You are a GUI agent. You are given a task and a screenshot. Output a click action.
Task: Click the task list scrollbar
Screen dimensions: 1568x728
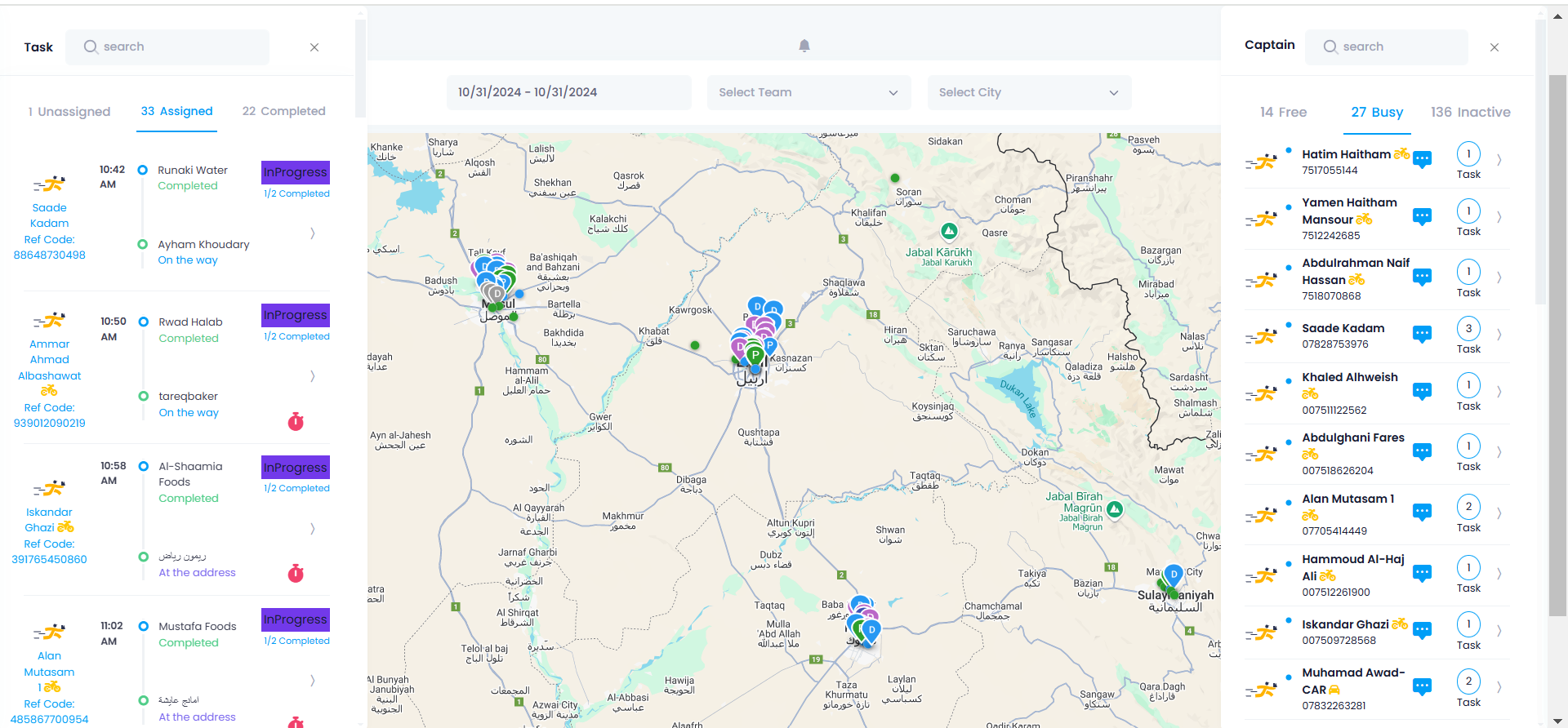click(360, 69)
